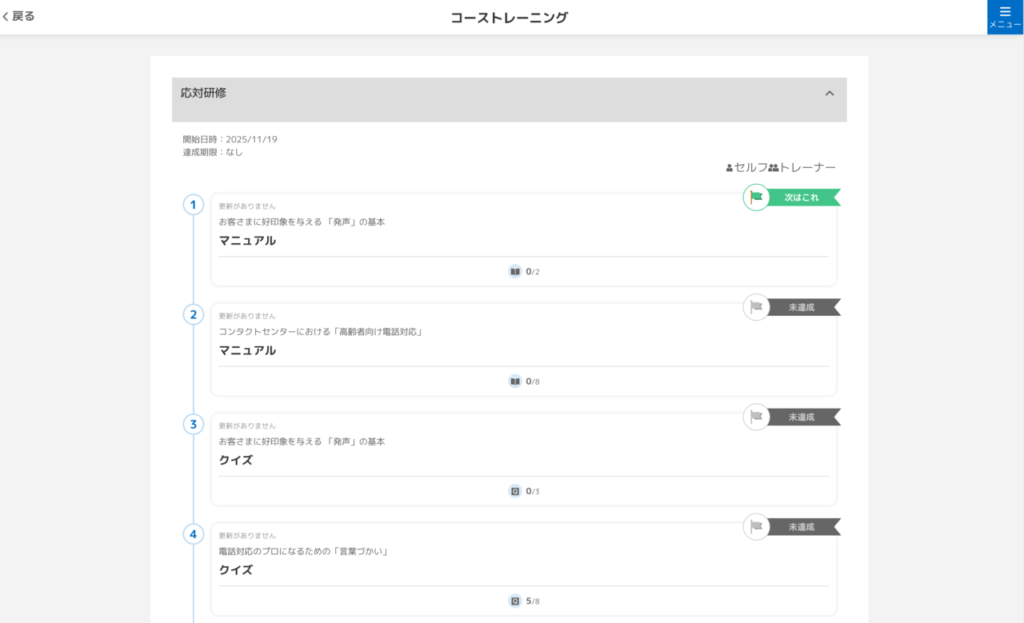Click the gray flag icon on step 4
This screenshot has height=623, width=1024.
(756, 527)
